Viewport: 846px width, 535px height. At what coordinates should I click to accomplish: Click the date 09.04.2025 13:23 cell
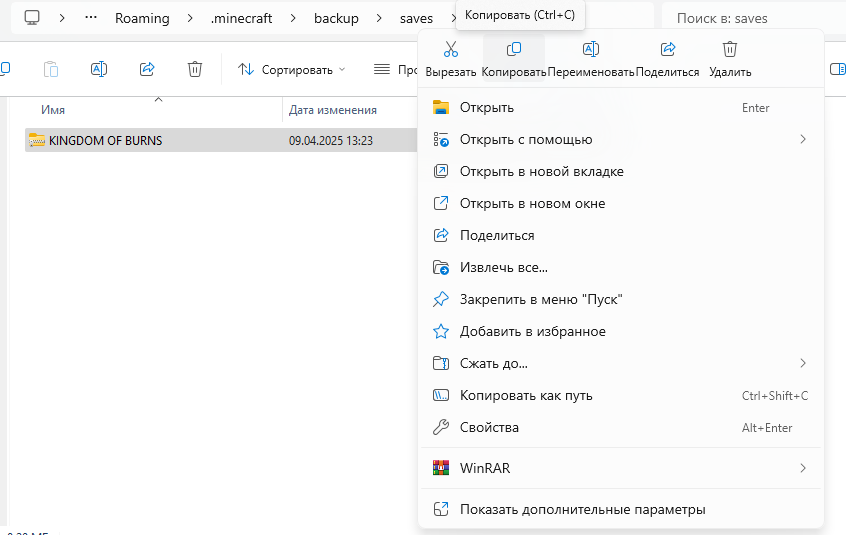pyautogui.click(x=331, y=141)
